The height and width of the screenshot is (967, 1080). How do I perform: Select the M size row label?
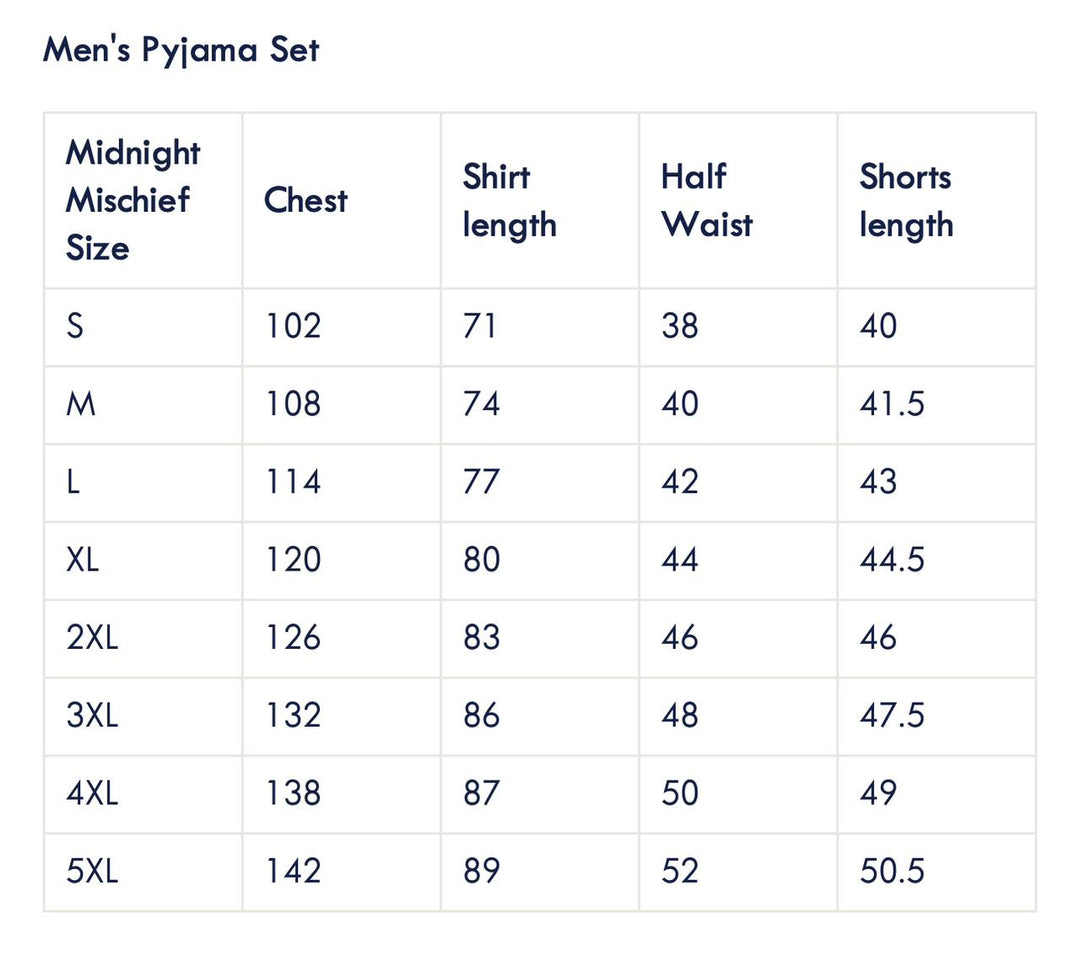(x=81, y=404)
